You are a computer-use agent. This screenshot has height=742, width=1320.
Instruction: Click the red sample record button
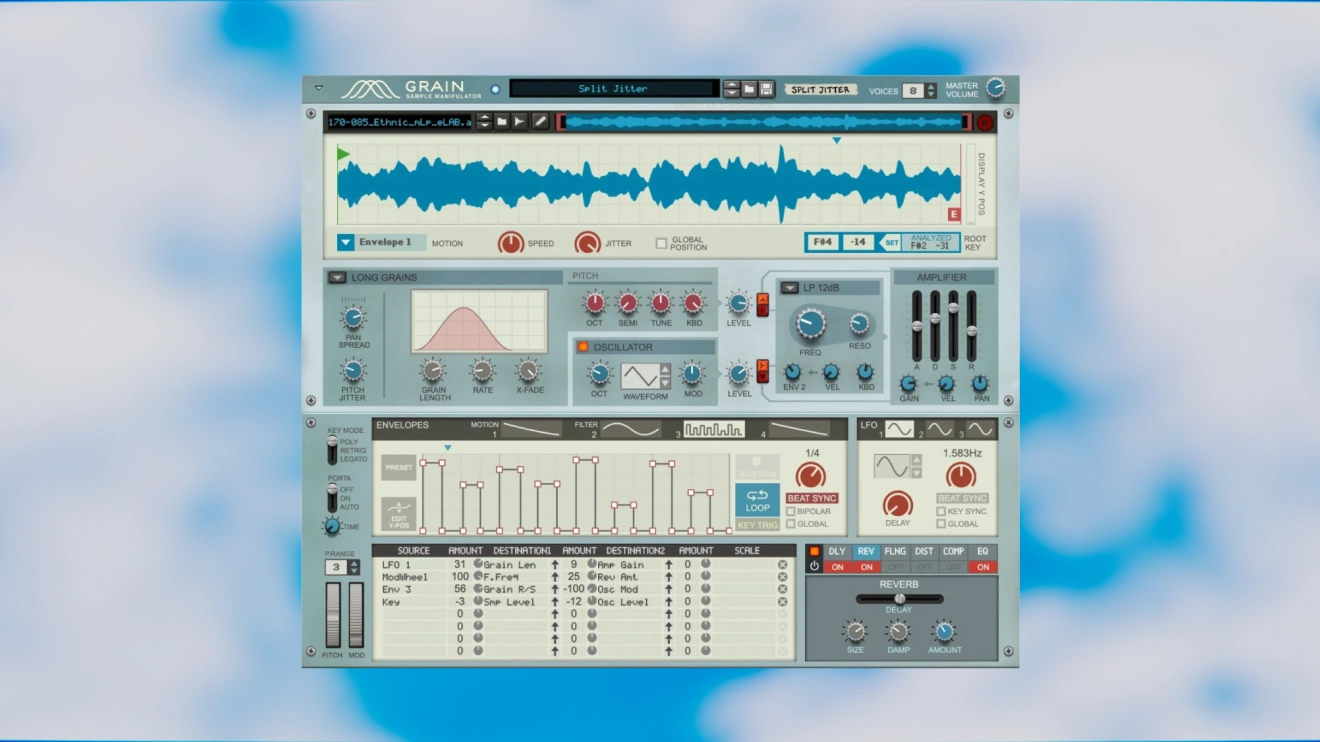[x=985, y=122]
